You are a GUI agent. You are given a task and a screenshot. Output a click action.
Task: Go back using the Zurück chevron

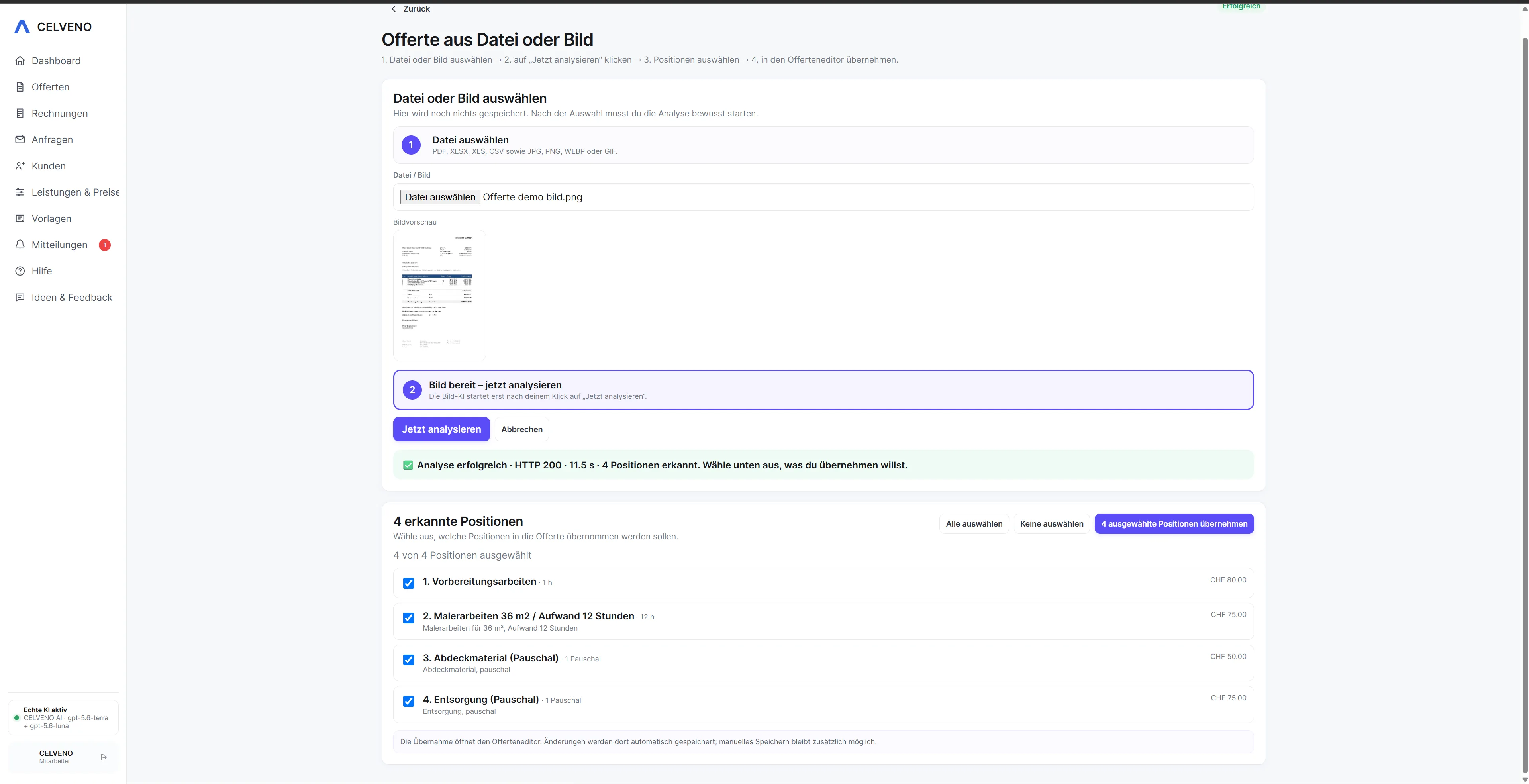pyautogui.click(x=394, y=9)
